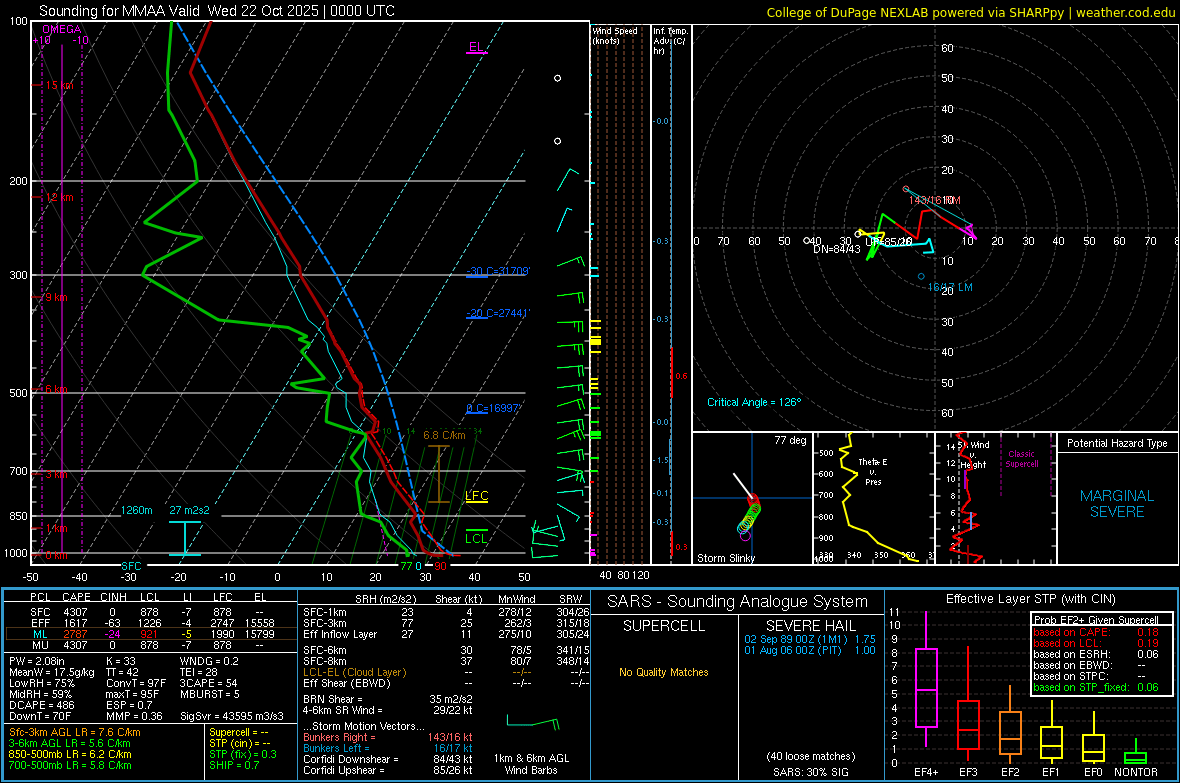This screenshot has height=783, width=1180.
Task: Select 700-500mb LR = 5.8 C/km
Action: click(x=70, y=765)
